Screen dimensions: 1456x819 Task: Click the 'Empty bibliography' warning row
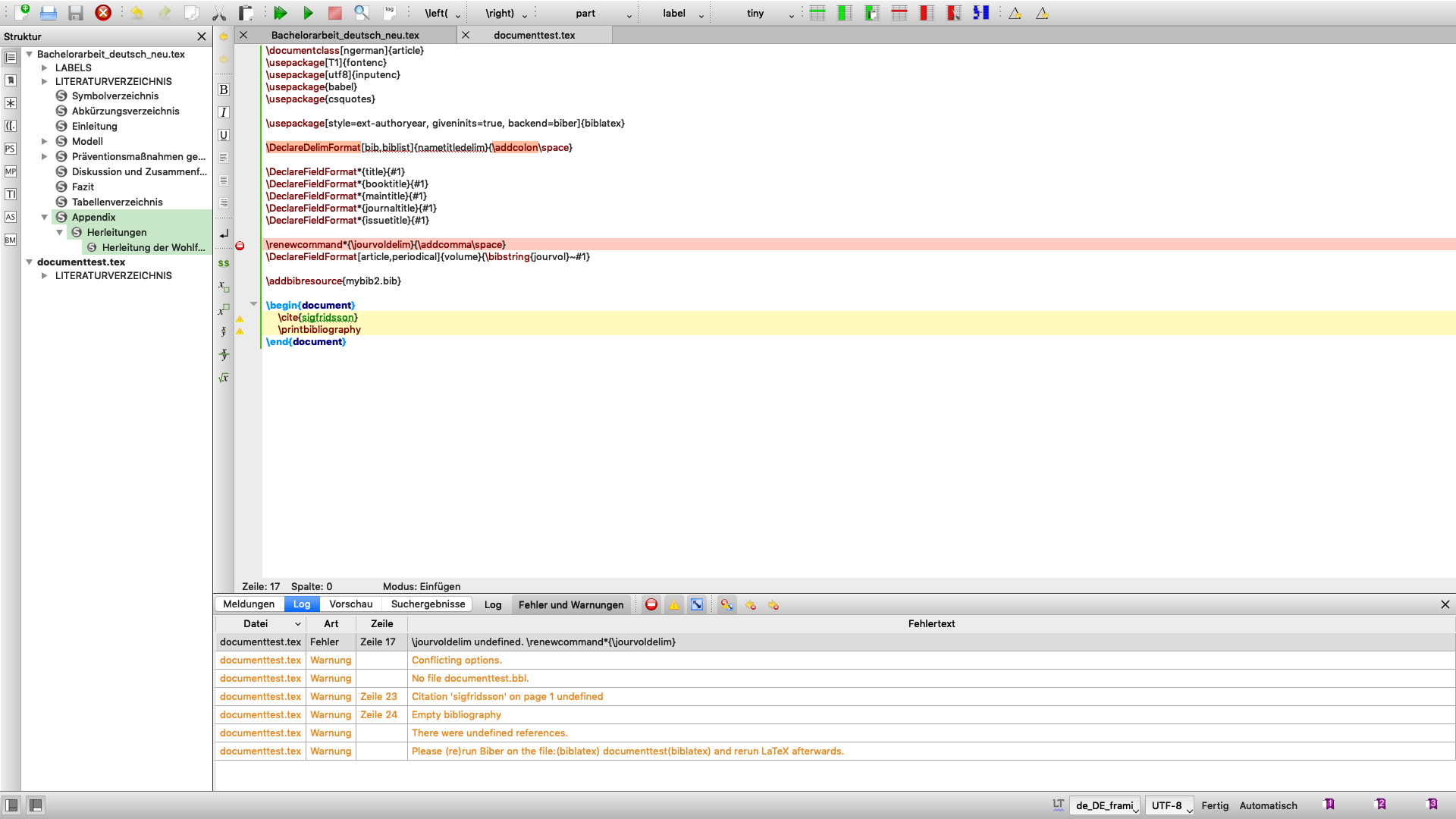[x=835, y=715]
